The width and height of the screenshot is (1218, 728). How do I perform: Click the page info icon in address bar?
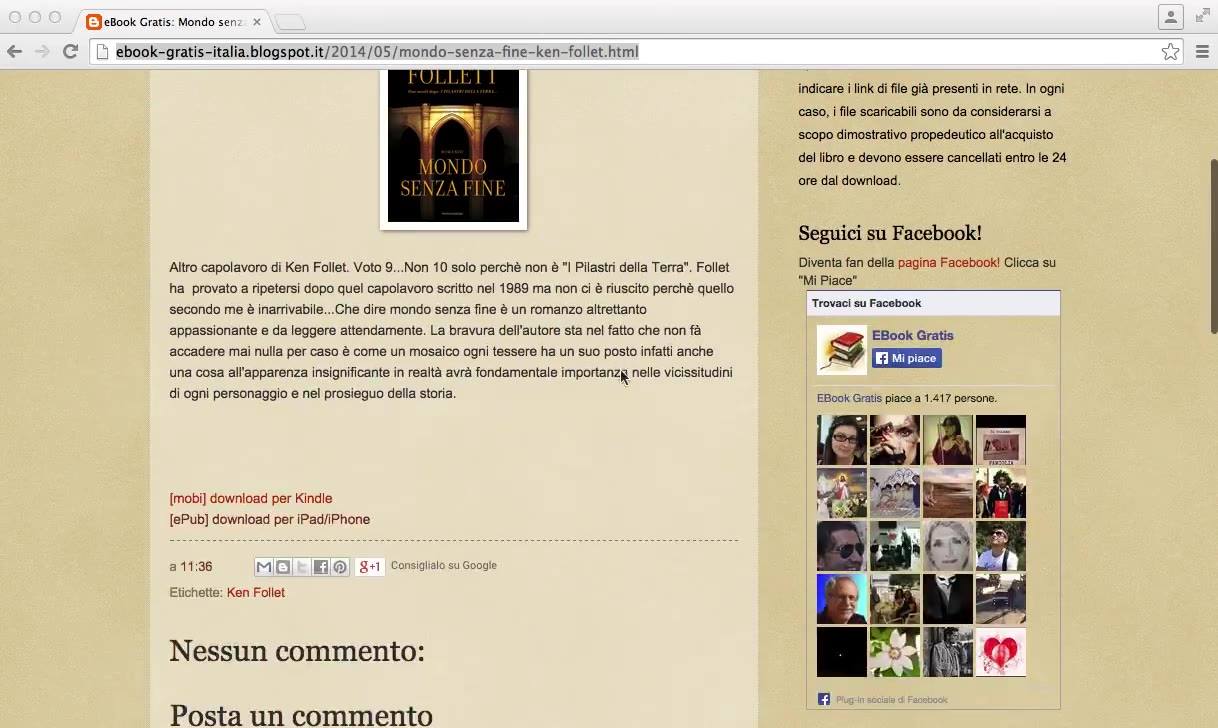click(x=102, y=52)
